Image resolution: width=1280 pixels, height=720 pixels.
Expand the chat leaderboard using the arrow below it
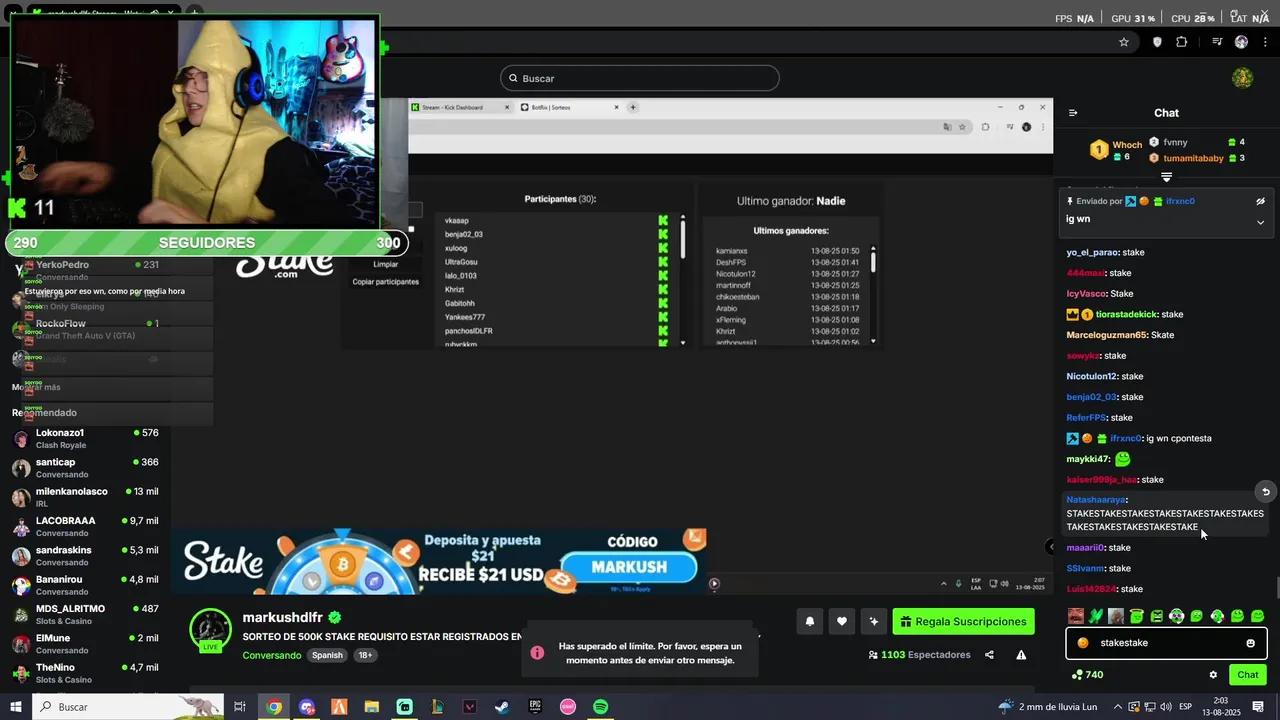pyautogui.click(x=1166, y=177)
